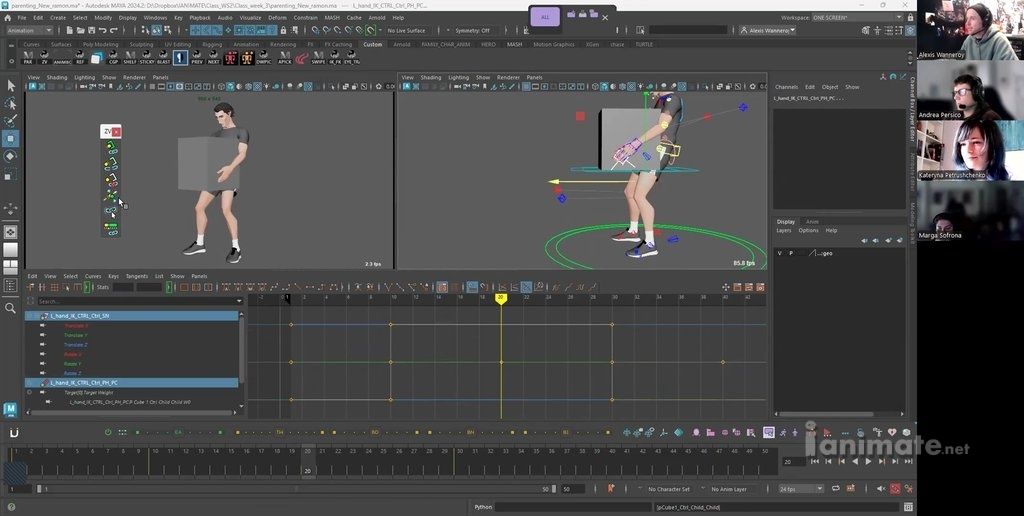Open the Symmetry: Off dropdown
This screenshot has height=516, width=1024.
point(473,30)
